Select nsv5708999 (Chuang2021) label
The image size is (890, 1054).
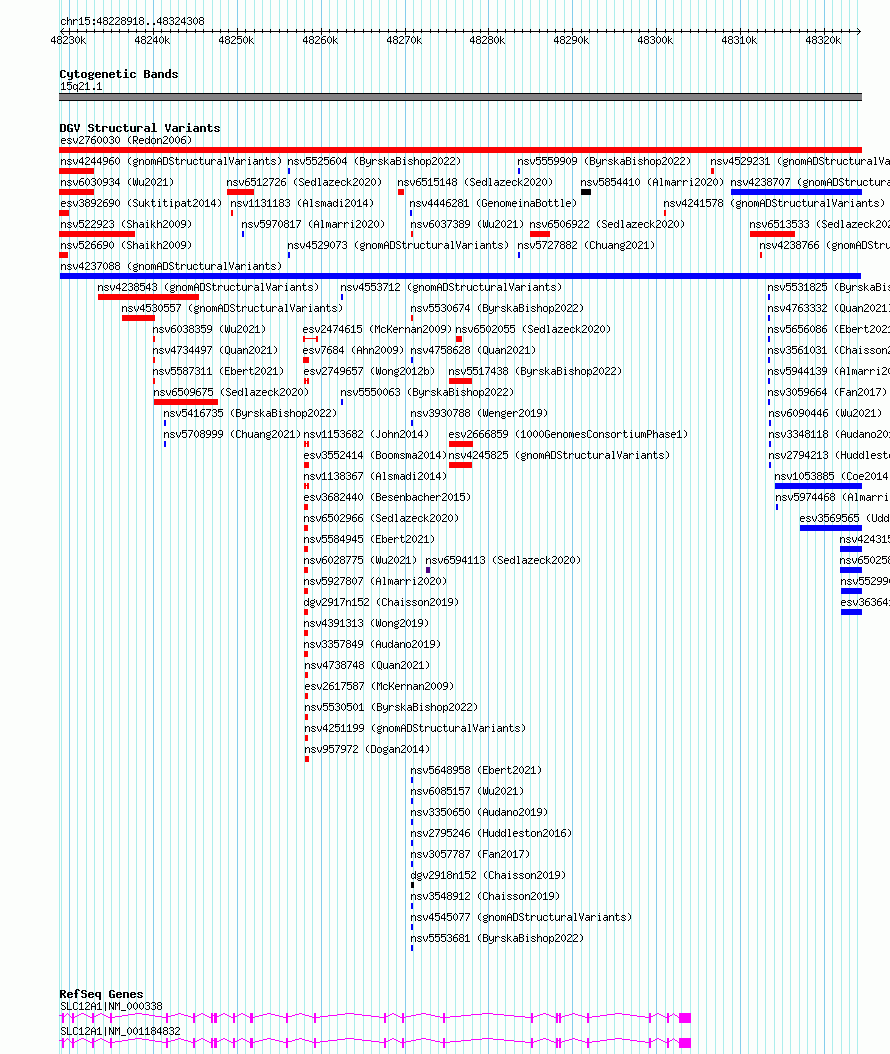pos(232,434)
